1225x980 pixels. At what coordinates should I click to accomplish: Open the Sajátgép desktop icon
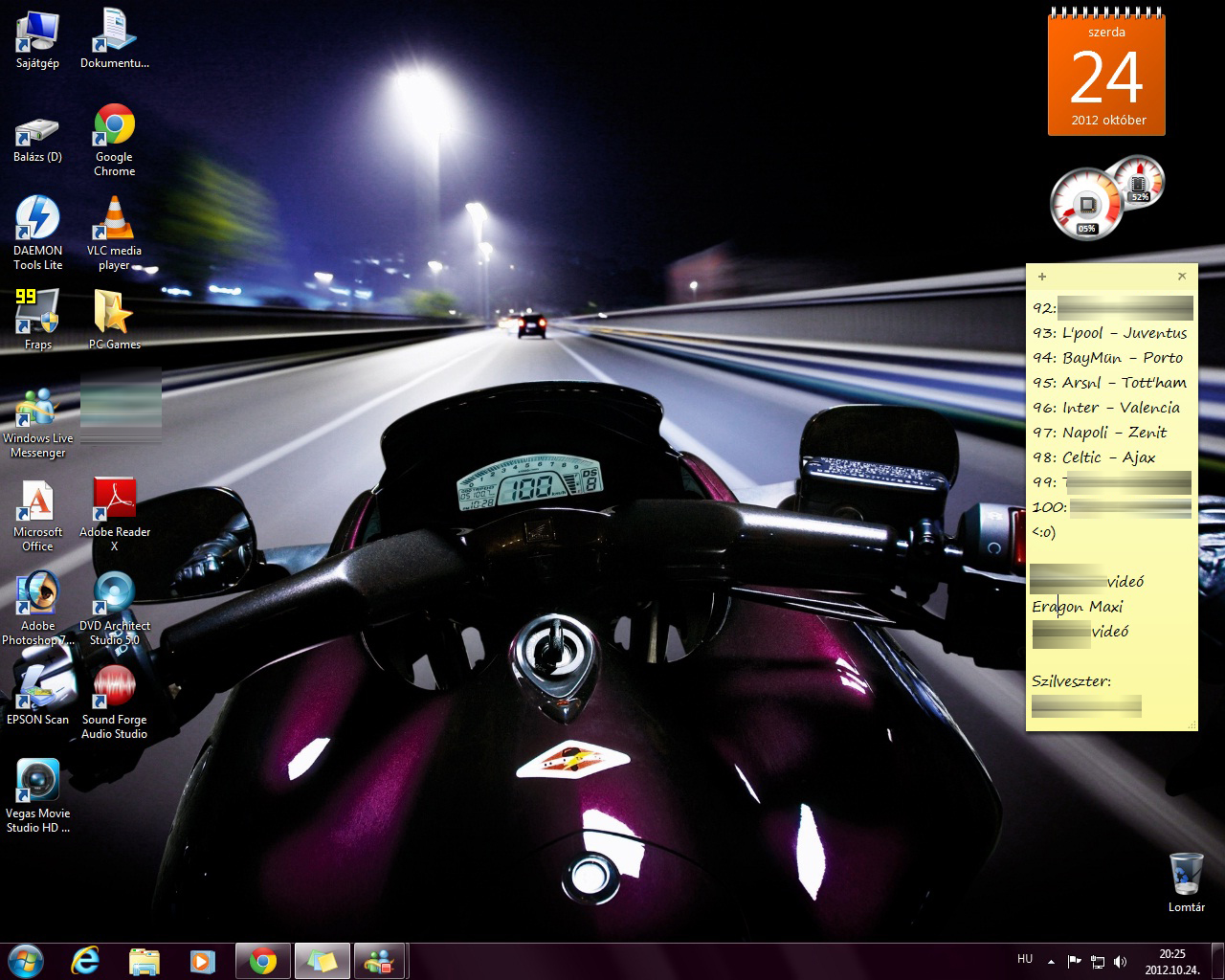[37, 38]
